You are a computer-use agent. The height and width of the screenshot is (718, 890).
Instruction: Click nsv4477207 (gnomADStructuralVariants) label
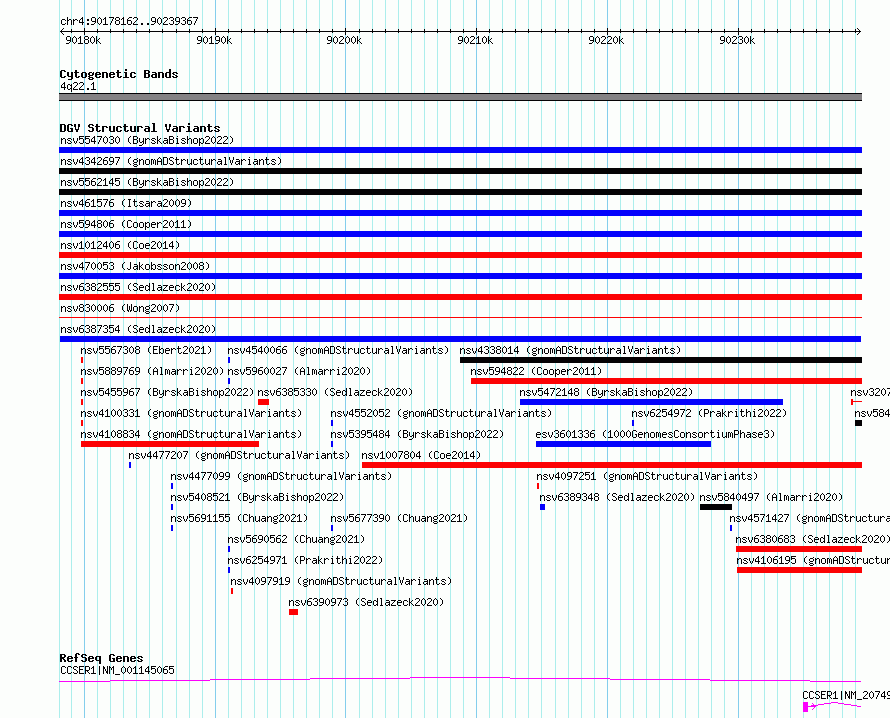239,455
